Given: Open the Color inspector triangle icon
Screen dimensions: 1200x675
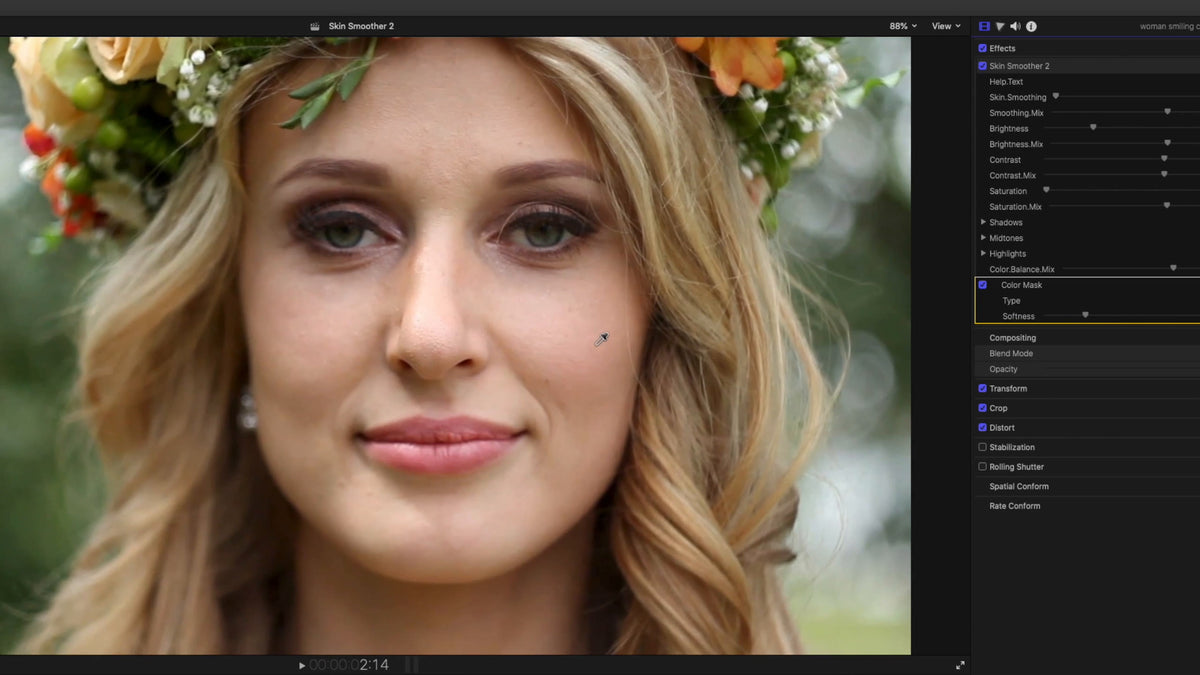Looking at the screenshot, I should point(1000,26).
